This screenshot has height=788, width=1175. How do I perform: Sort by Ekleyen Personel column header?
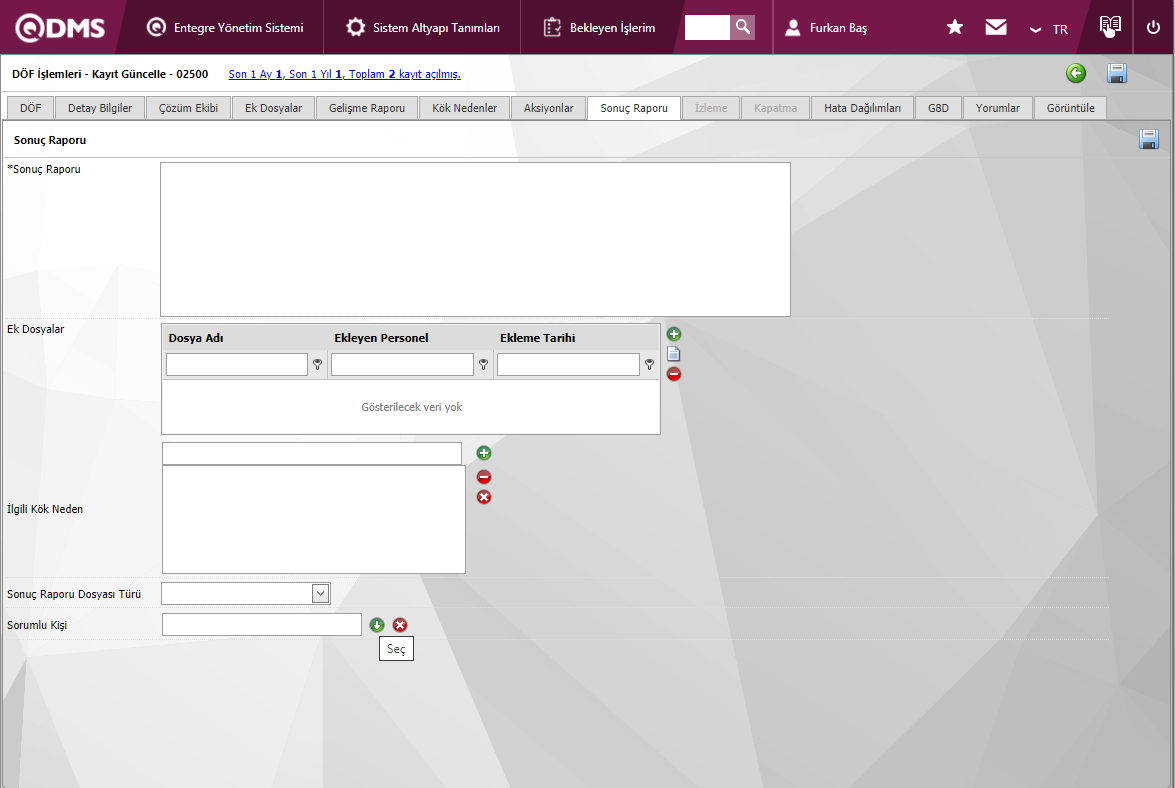(381, 338)
